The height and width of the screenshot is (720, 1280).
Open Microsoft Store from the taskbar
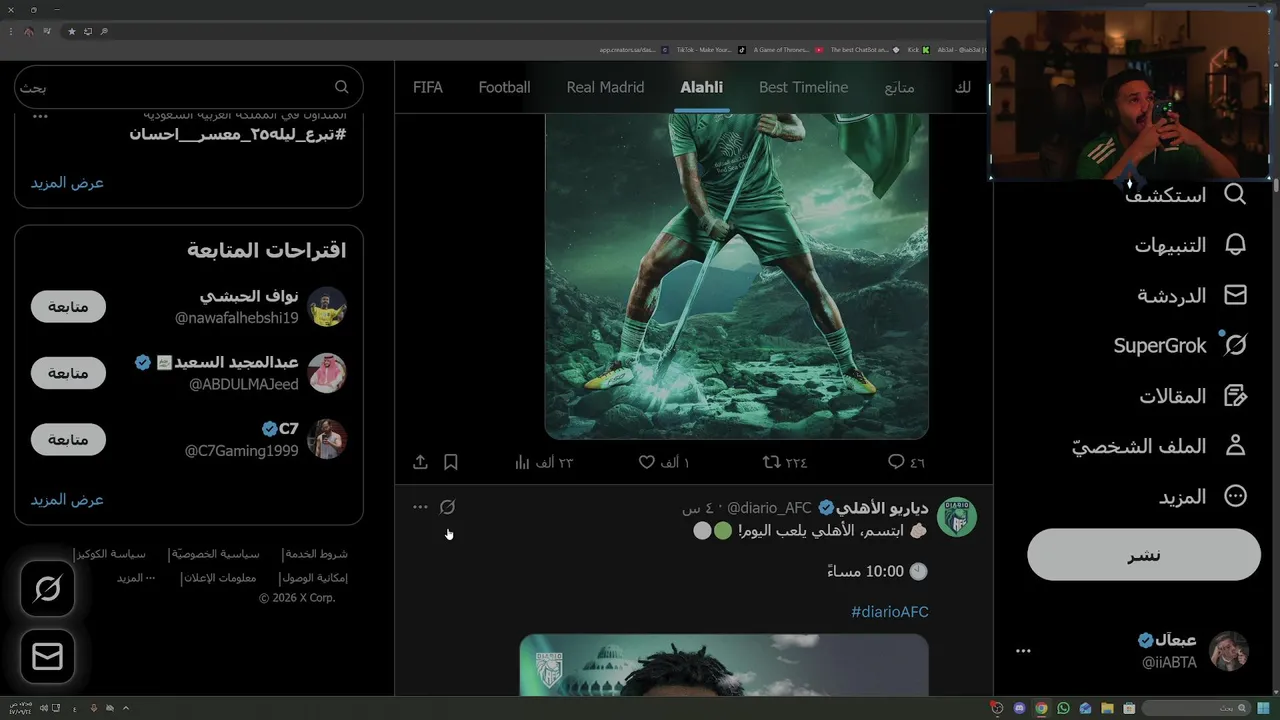(1129, 708)
